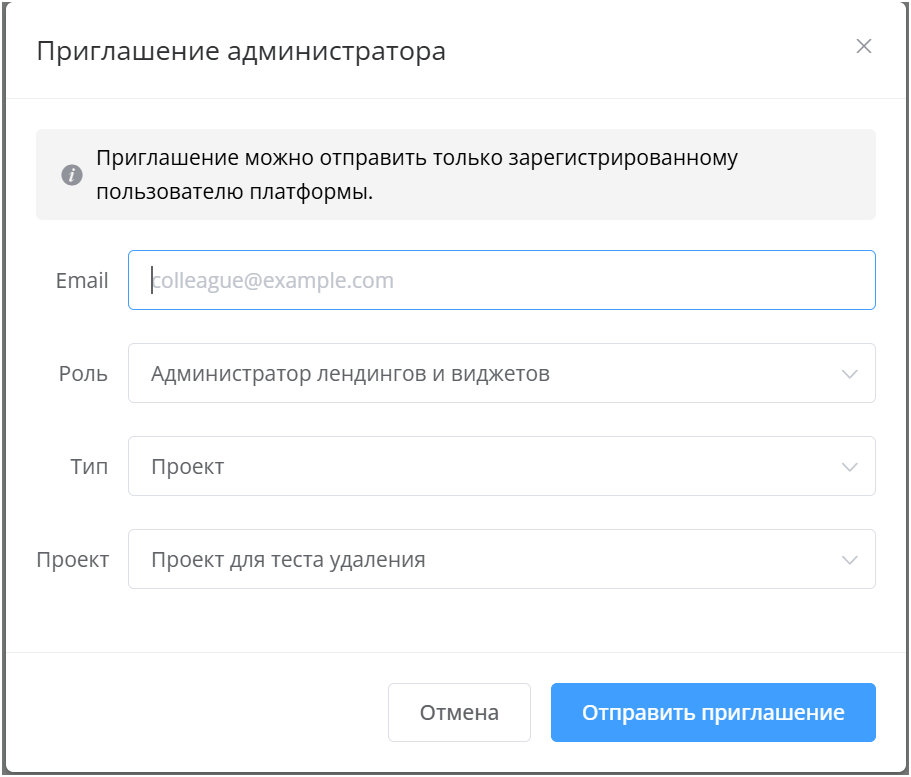Click the Тип field label
Image resolution: width=911 pixels, height=777 pixels.
tap(90, 467)
